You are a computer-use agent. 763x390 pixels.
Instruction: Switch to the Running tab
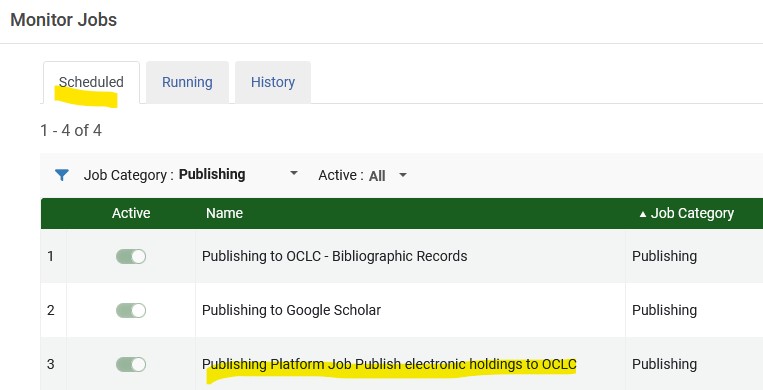click(187, 82)
